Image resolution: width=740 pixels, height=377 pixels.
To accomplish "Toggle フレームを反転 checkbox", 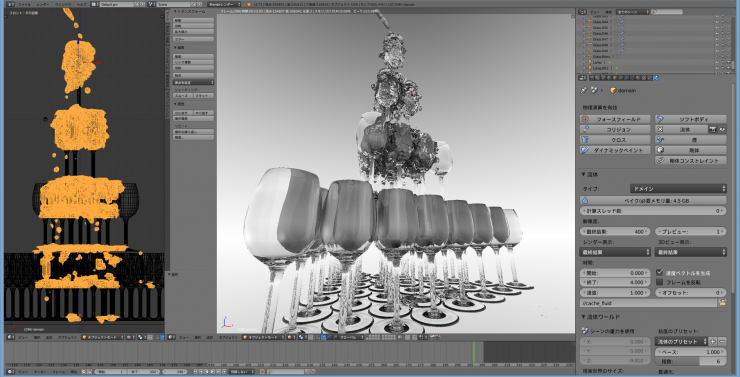I will tap(660, 282).
